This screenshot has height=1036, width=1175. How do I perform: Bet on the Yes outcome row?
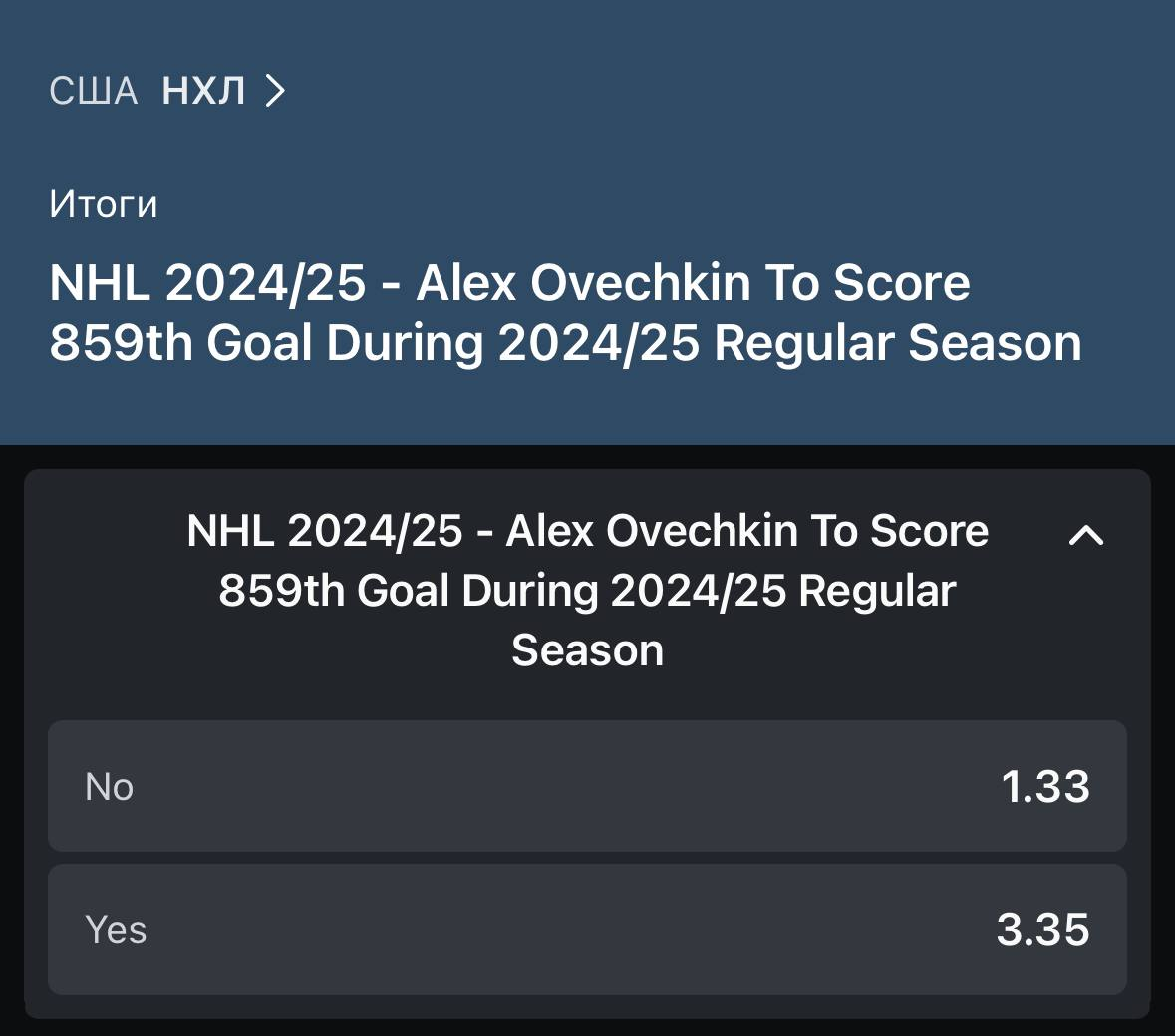587,929
